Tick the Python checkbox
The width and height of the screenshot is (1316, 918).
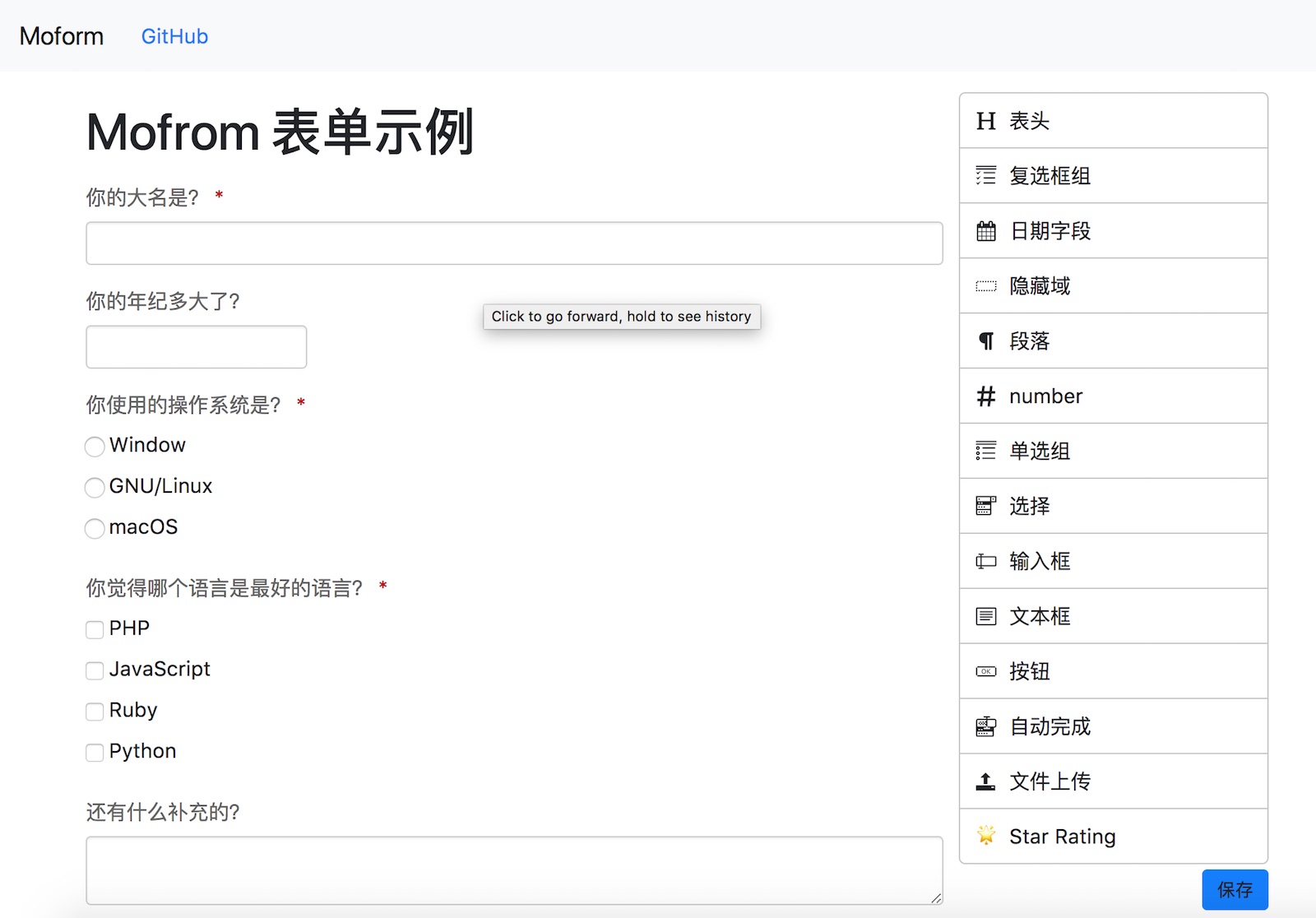(x=95, y=753)
